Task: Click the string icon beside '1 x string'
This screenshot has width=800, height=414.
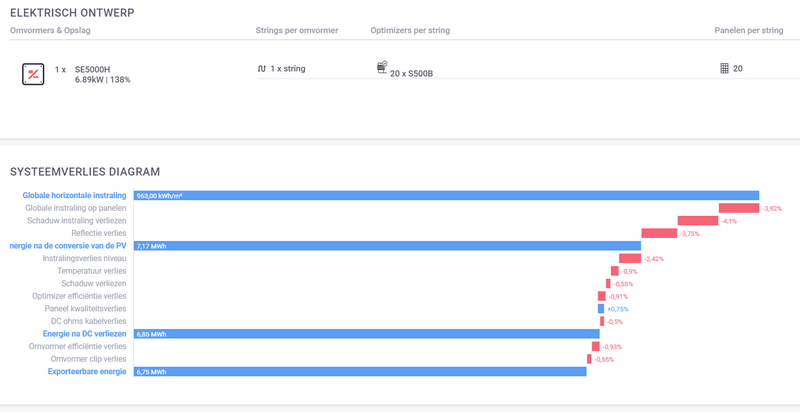Action: click(x=261, y=69)
